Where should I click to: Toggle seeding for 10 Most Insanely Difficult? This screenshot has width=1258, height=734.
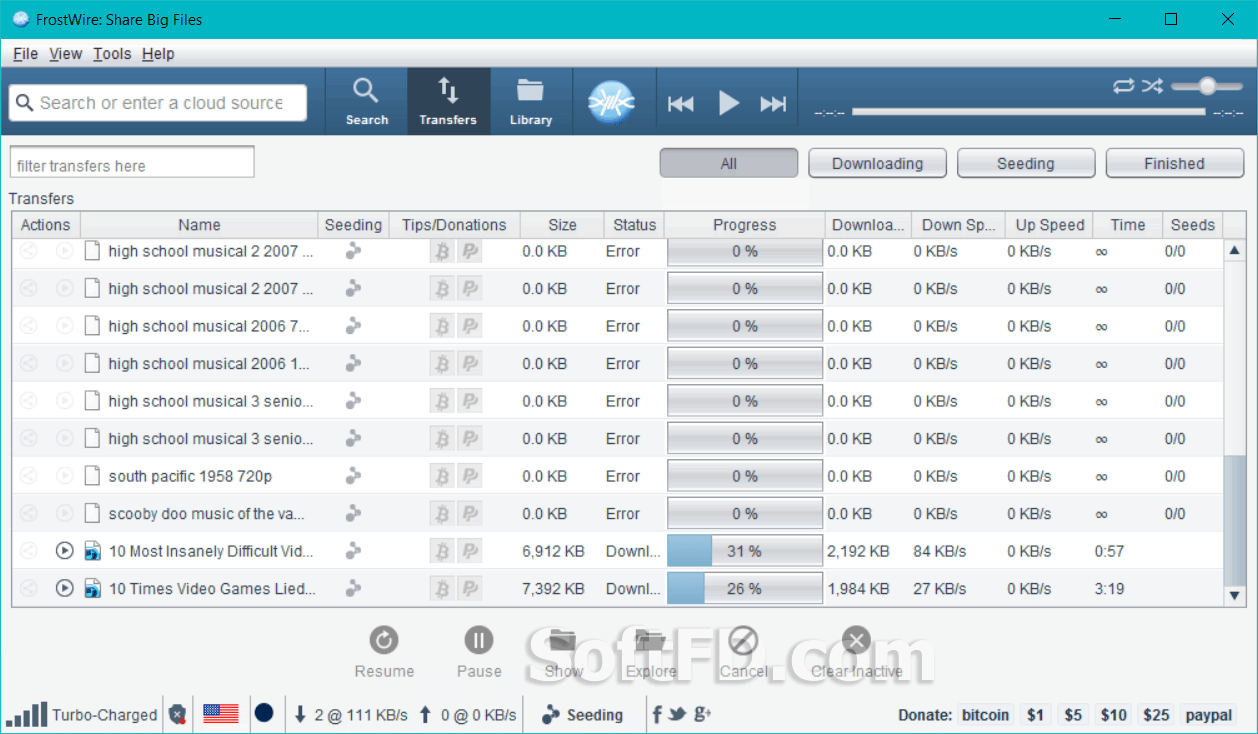click(x=353, y=551)
